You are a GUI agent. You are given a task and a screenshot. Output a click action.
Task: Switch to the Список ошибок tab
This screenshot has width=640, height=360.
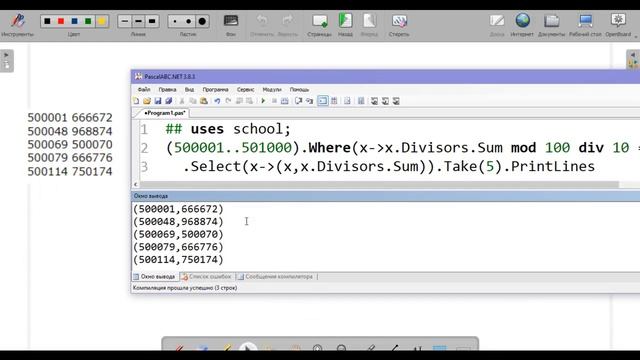tap(207, 277)
